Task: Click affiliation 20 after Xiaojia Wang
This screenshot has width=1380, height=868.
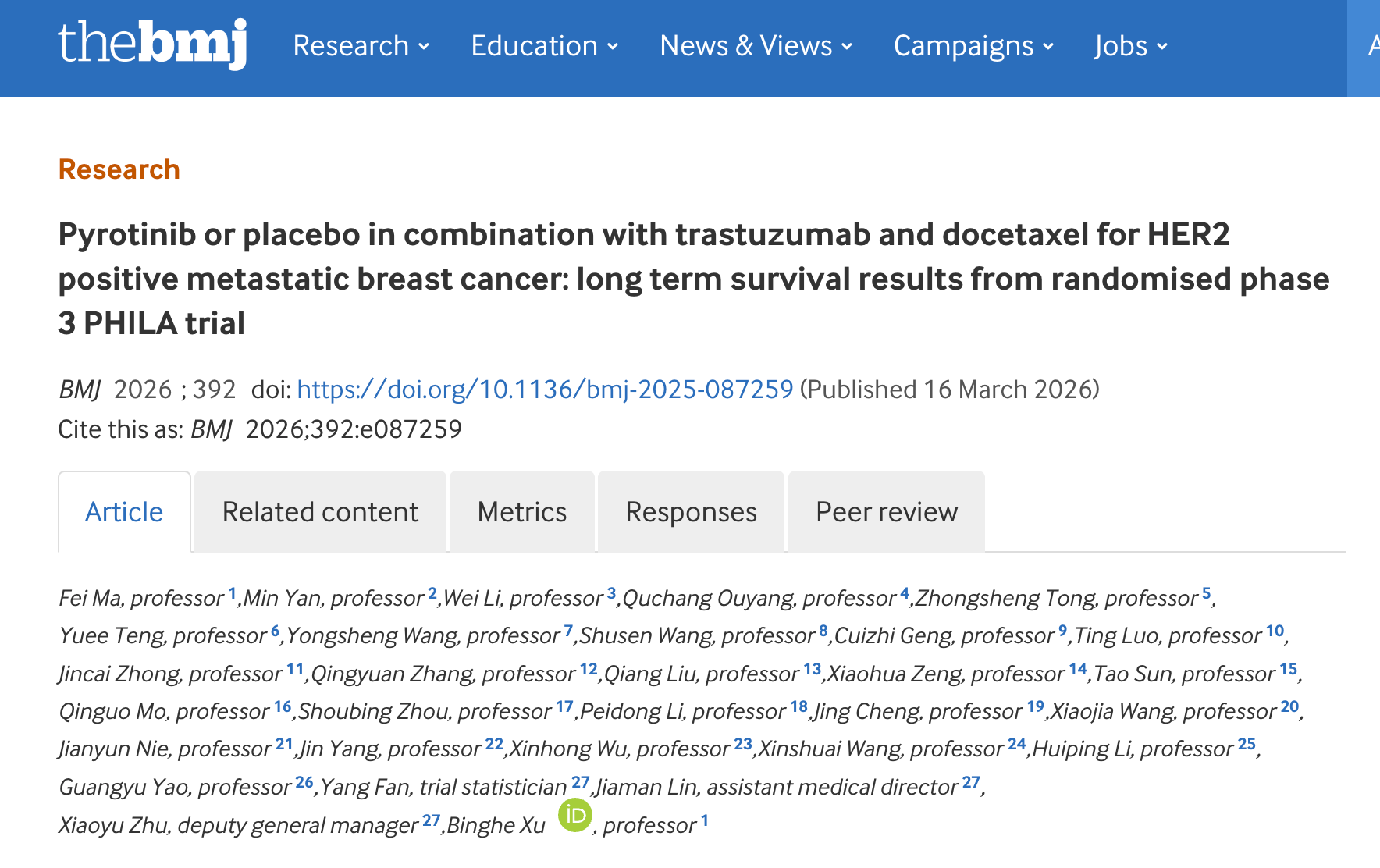Action: [x=1289, y=706]
